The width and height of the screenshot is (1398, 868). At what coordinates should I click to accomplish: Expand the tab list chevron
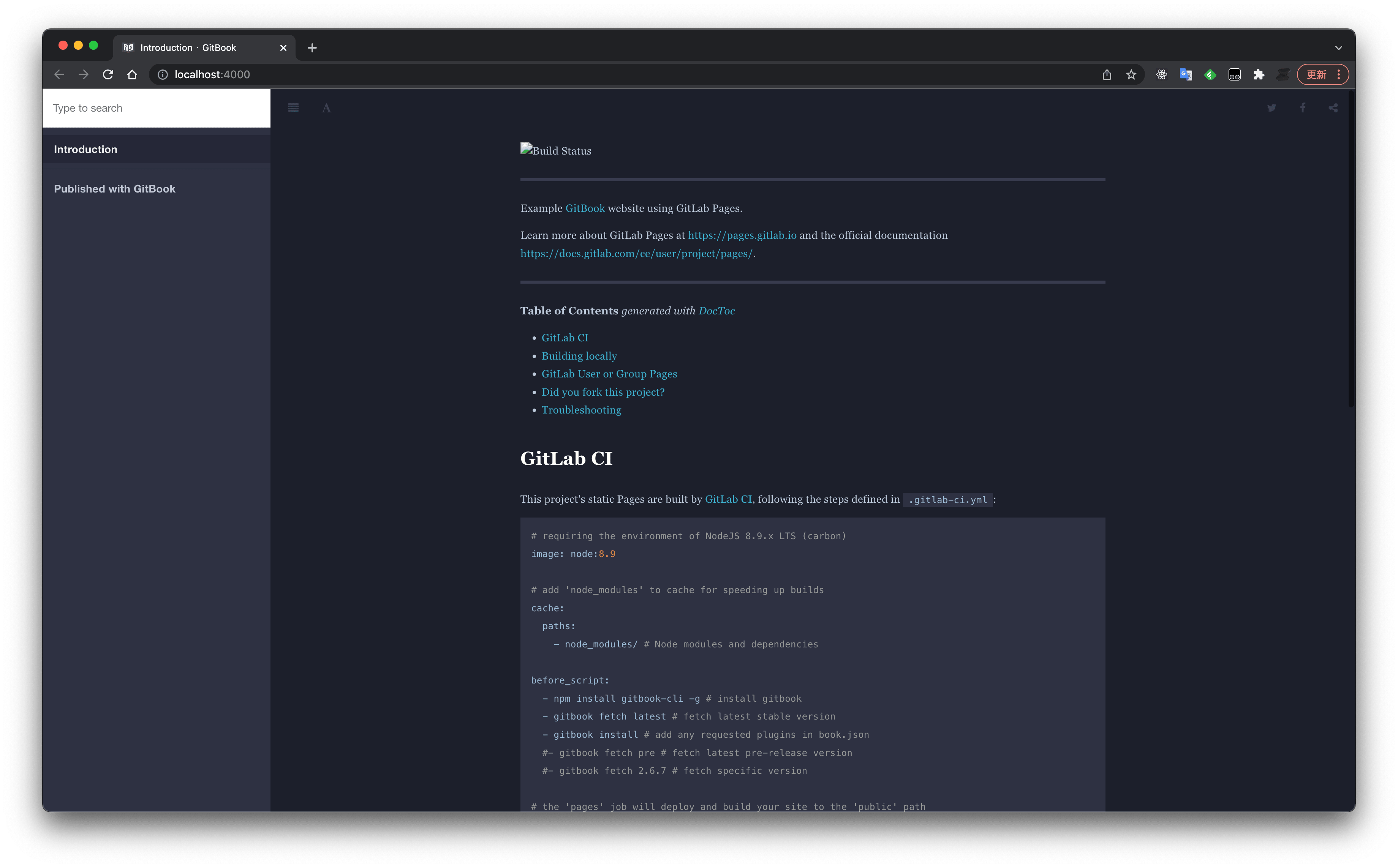[x=1338, y=47]
